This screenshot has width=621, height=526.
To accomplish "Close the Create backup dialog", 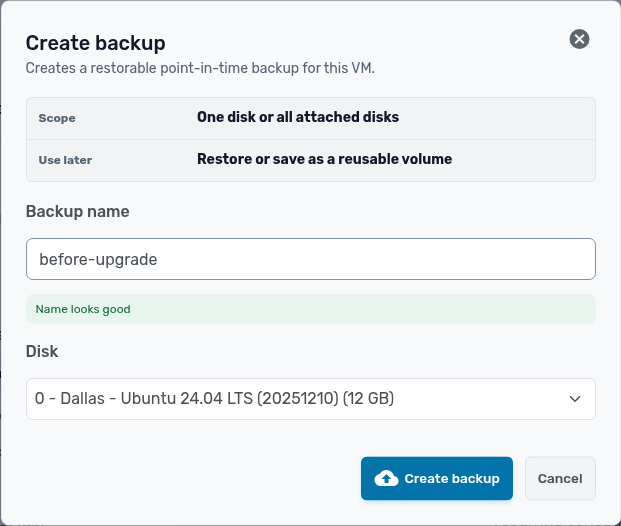I will point(579,39).
